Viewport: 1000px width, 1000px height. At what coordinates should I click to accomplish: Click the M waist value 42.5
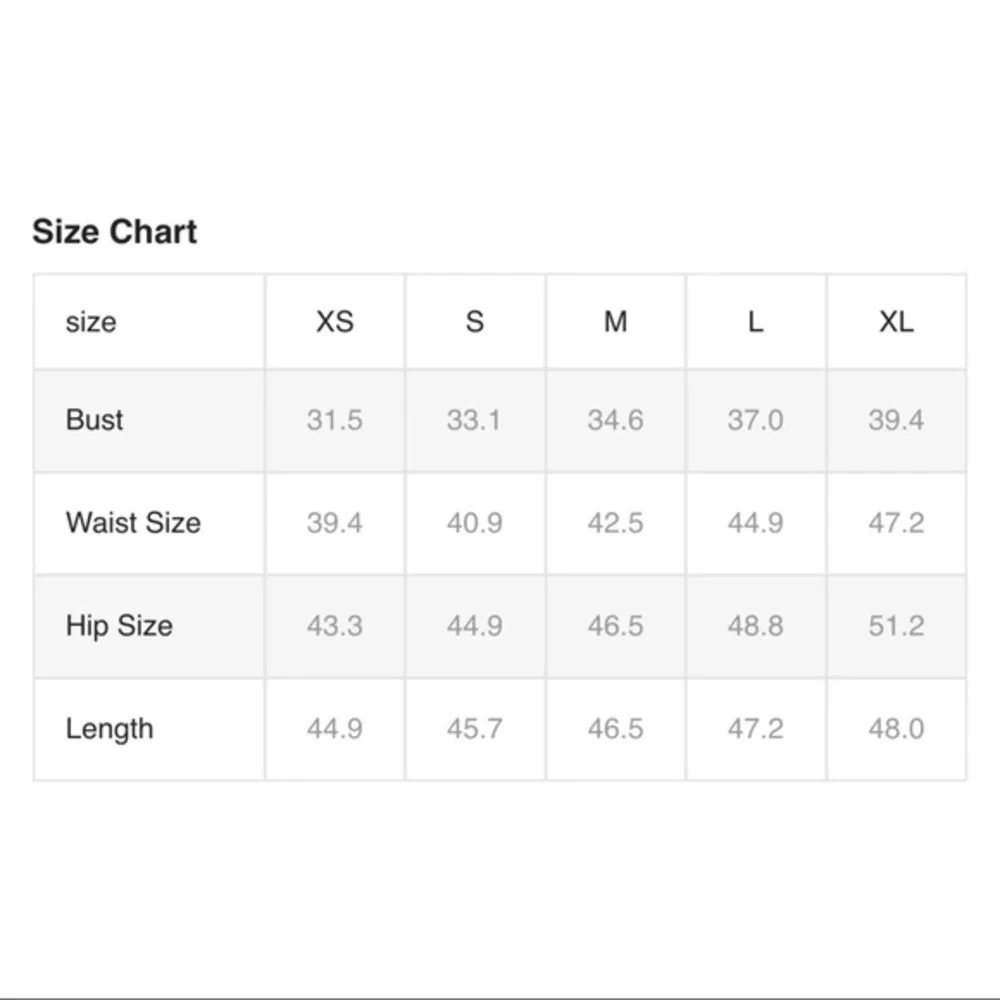pyautogui.click(x=616, y=523)
